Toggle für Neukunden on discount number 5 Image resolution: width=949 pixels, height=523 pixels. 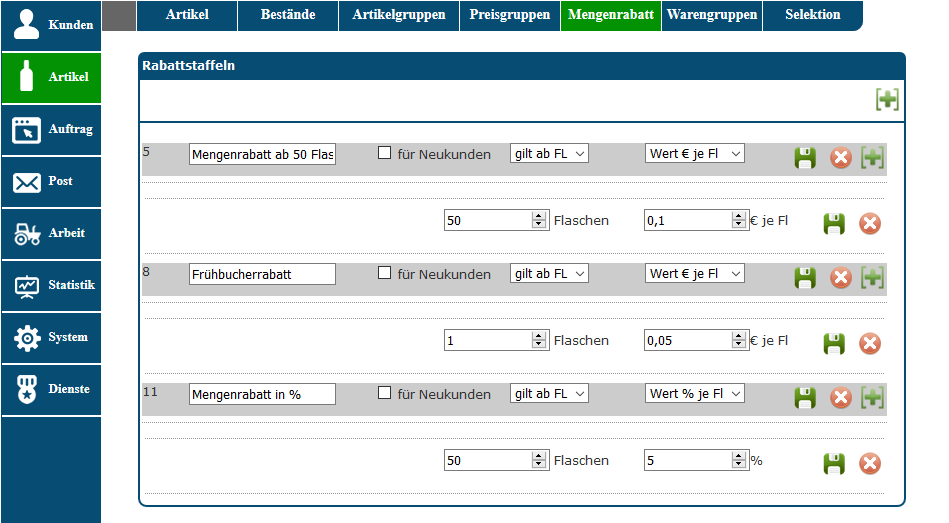point(384,153)
